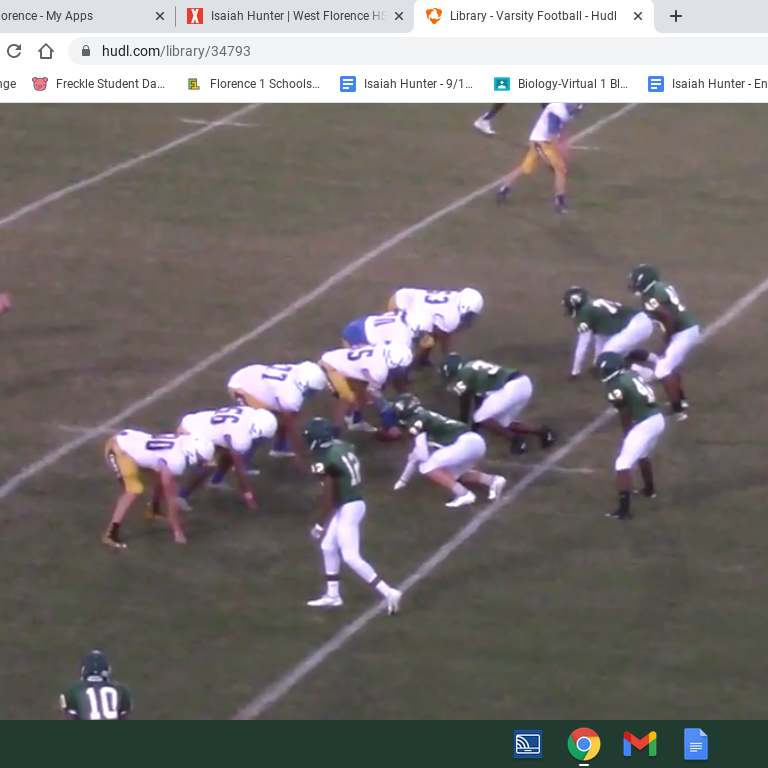Open the Isaiah Hunter En... doc bookmark
This screenshot has width=768, height=768.
coord(707,84)
